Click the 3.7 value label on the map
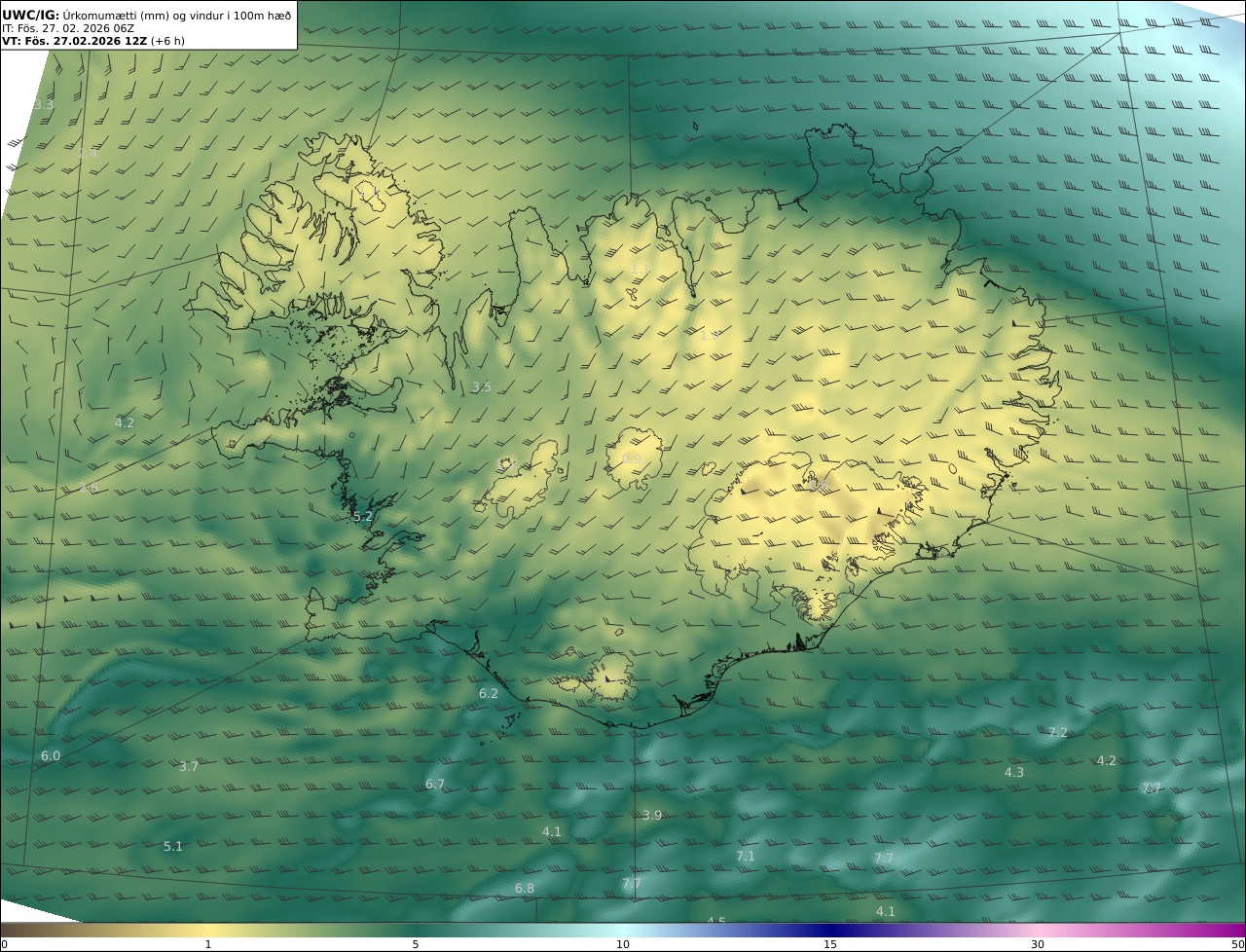This screenshot has height=952, width=1246. (x=189, y=767)
